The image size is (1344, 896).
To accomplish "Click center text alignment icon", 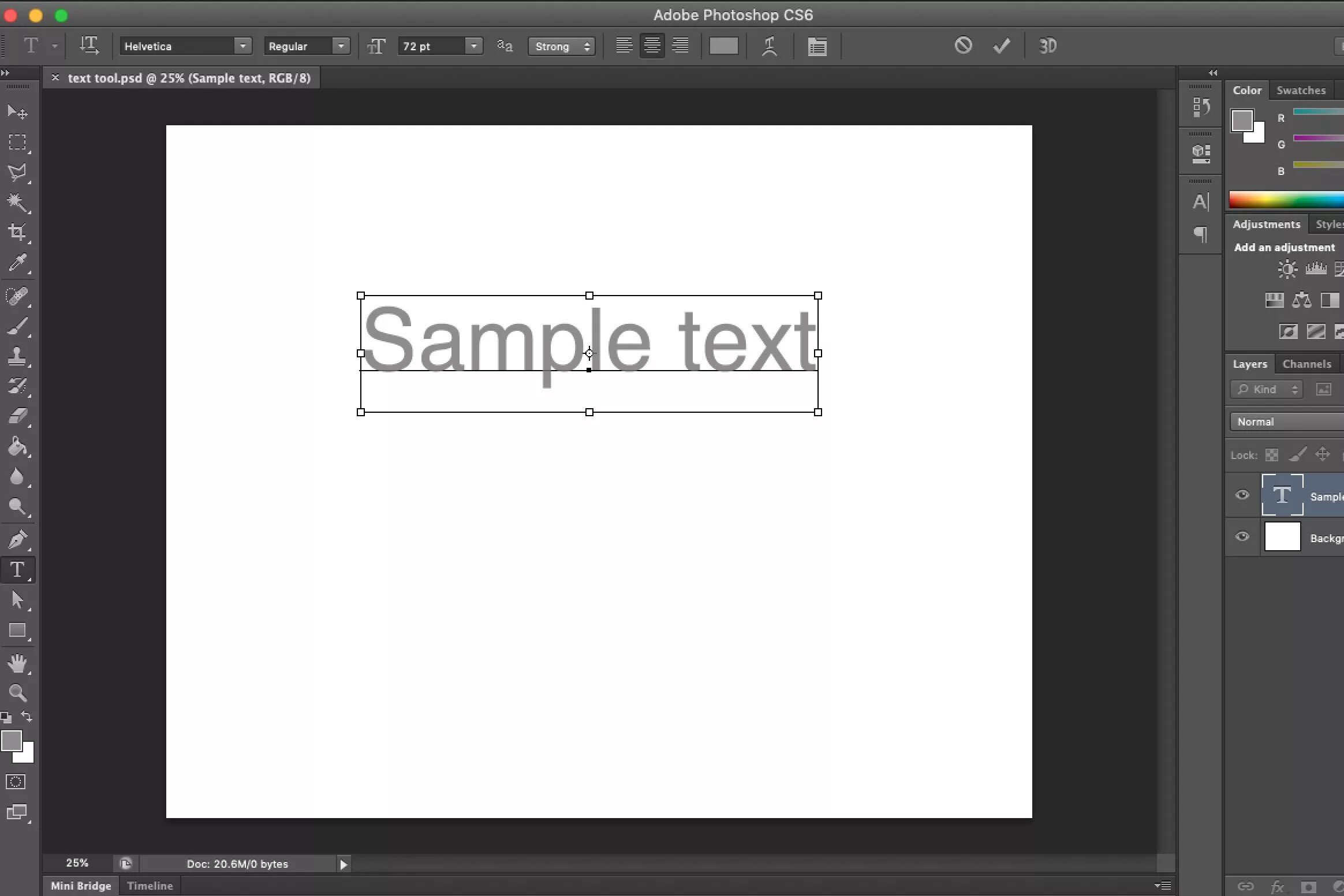I will [651, 45].
